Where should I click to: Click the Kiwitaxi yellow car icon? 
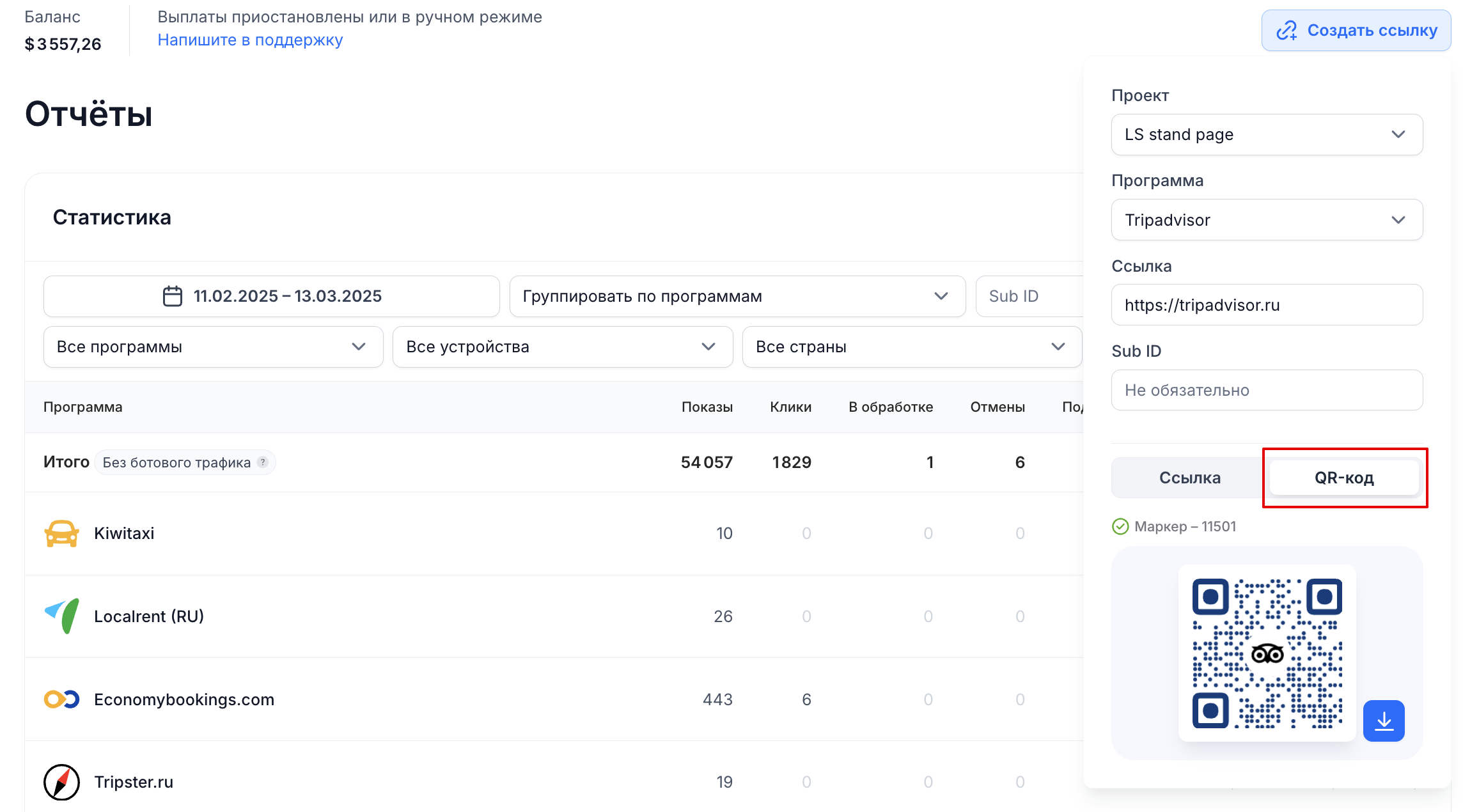(x=61, y=533)
